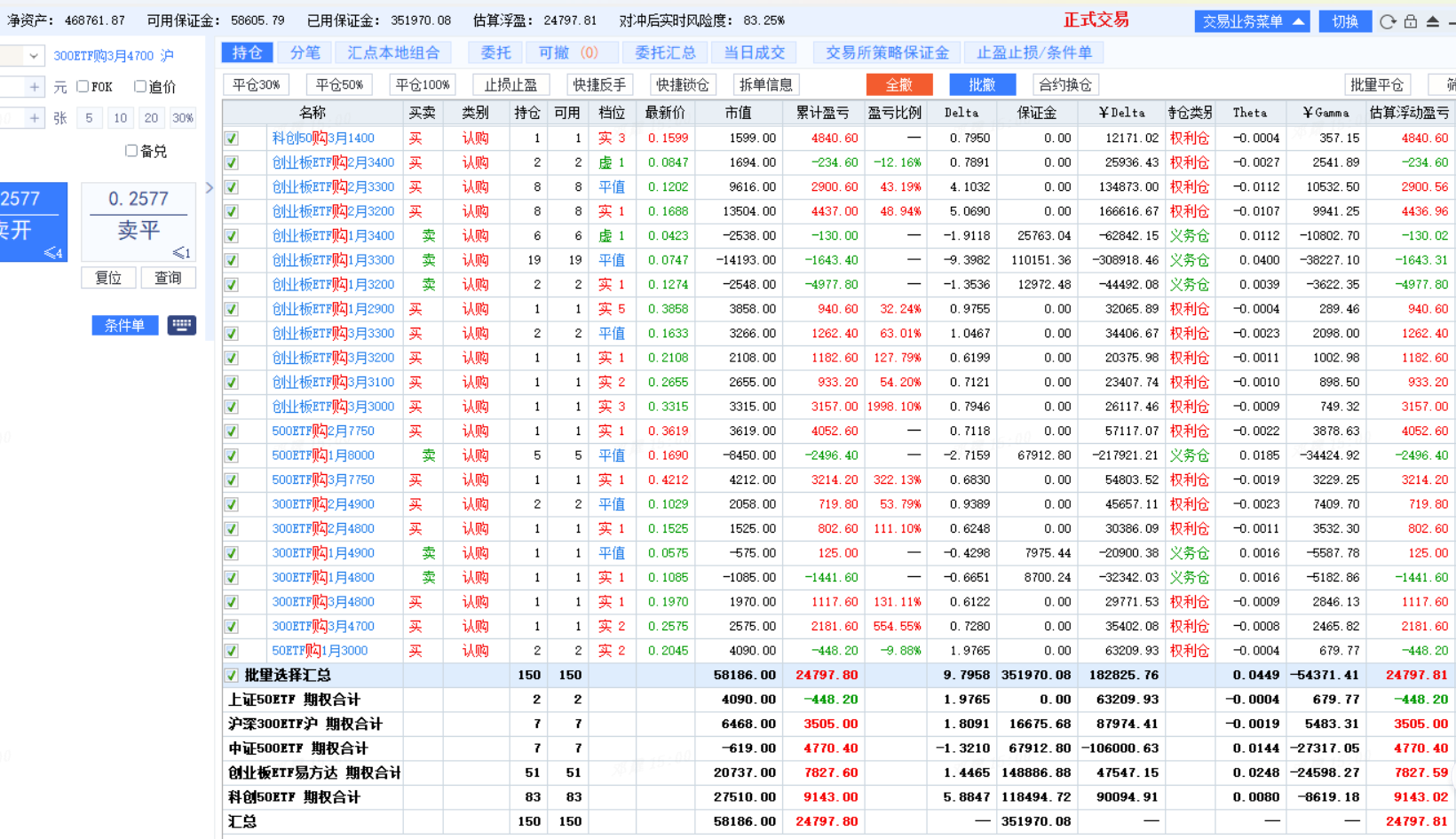This screenshot has height=839, width=1456.
Task: Uncheck the 500ETF购1月8000 row checkbox
Action: 232,455
